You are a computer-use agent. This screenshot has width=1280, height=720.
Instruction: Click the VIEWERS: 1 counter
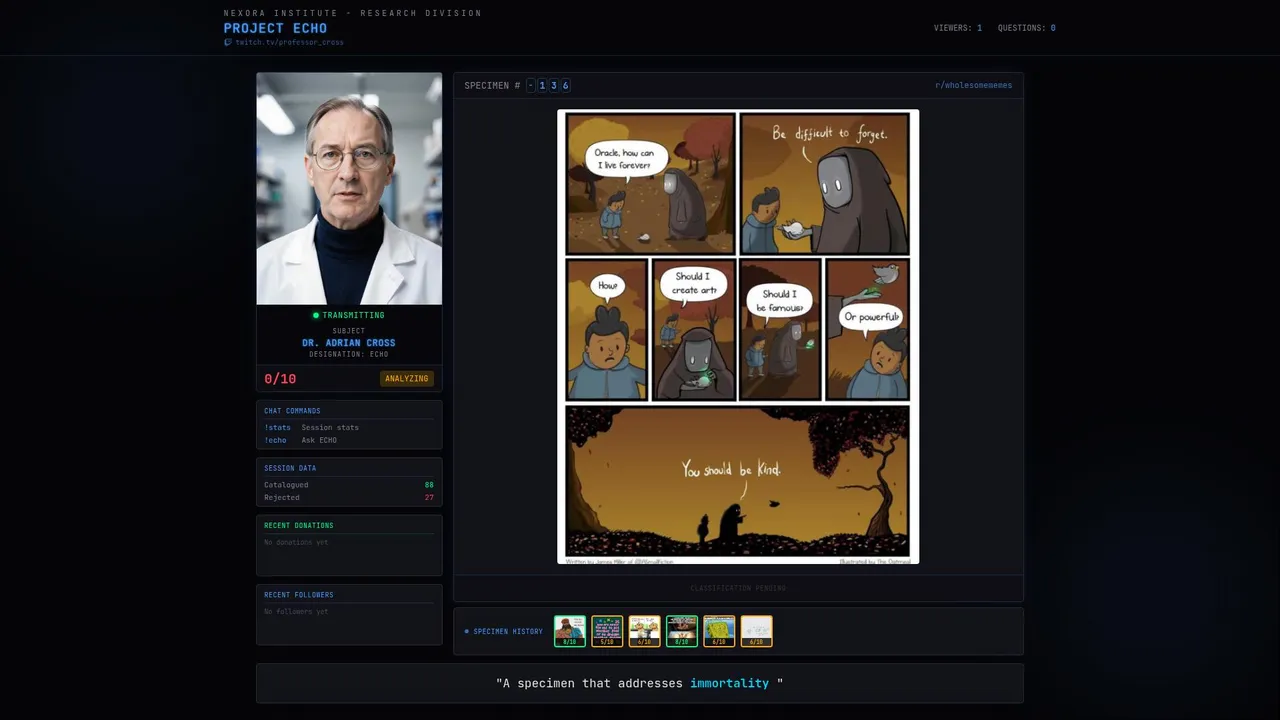click(958, 28)
